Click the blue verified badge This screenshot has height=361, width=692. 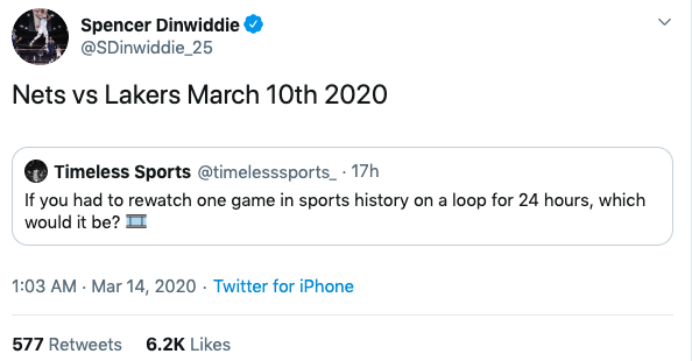[x=254, y=24]
